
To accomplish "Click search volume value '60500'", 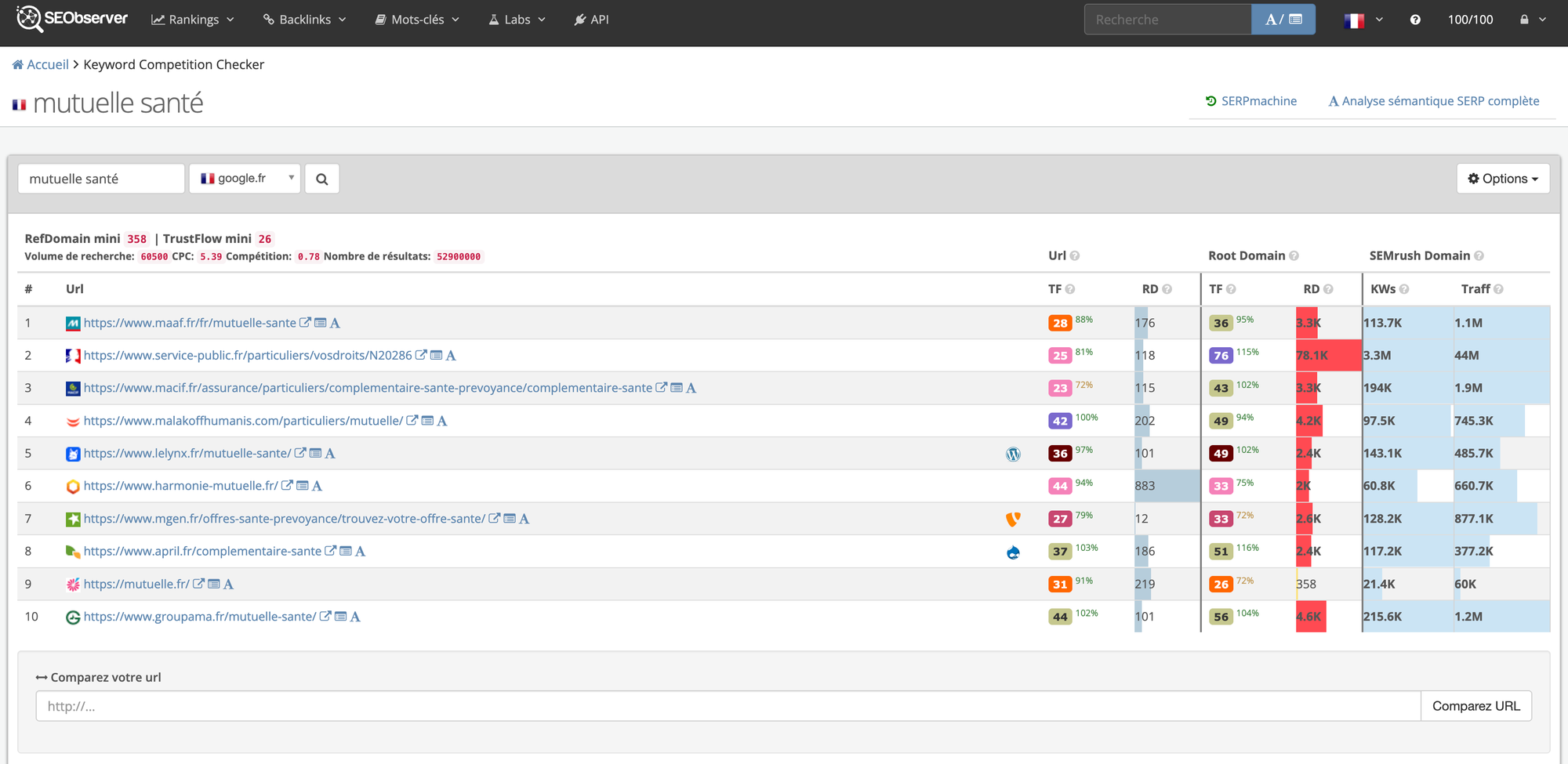I will (x=154, y=257).
